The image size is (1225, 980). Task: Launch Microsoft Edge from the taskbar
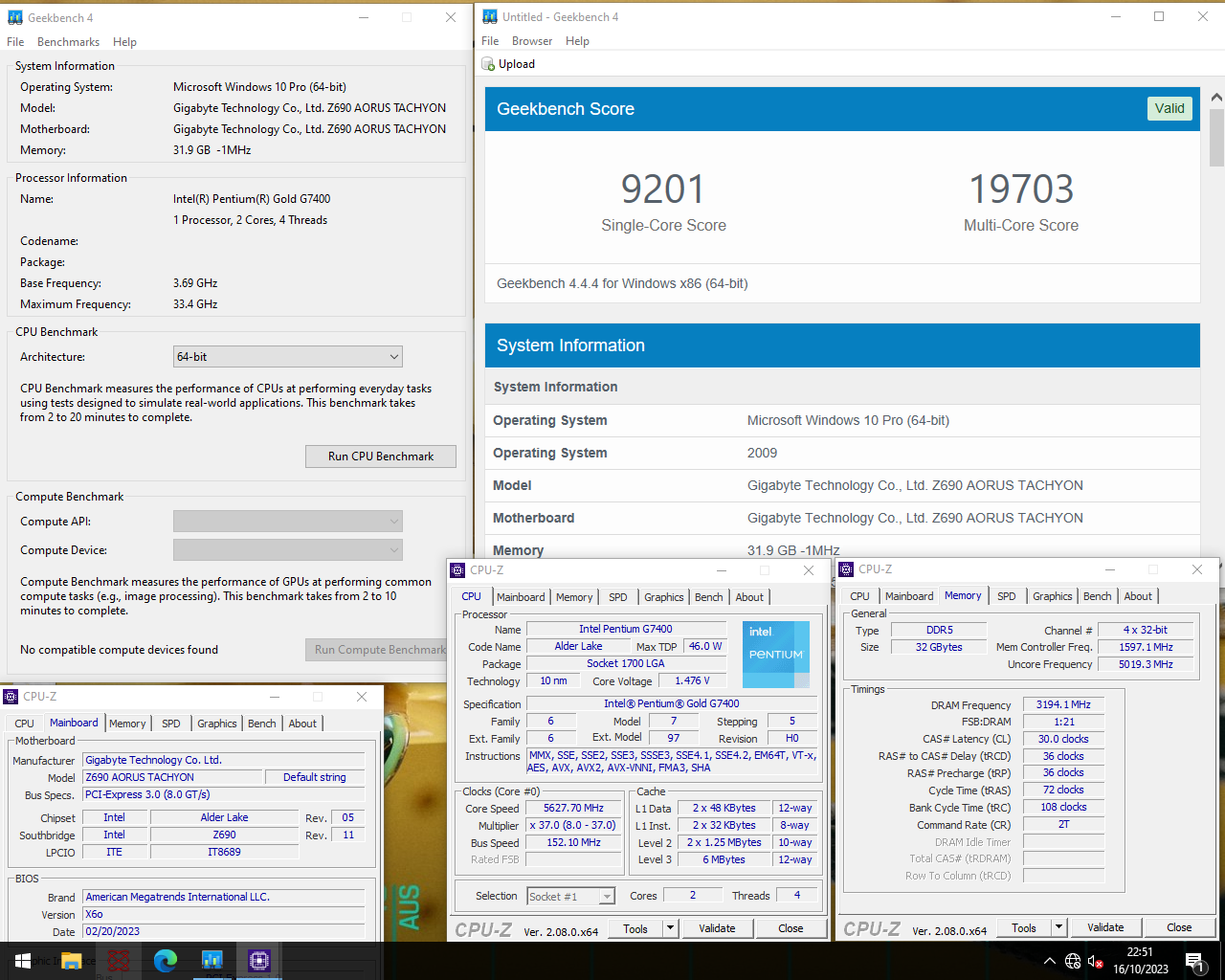165,961
